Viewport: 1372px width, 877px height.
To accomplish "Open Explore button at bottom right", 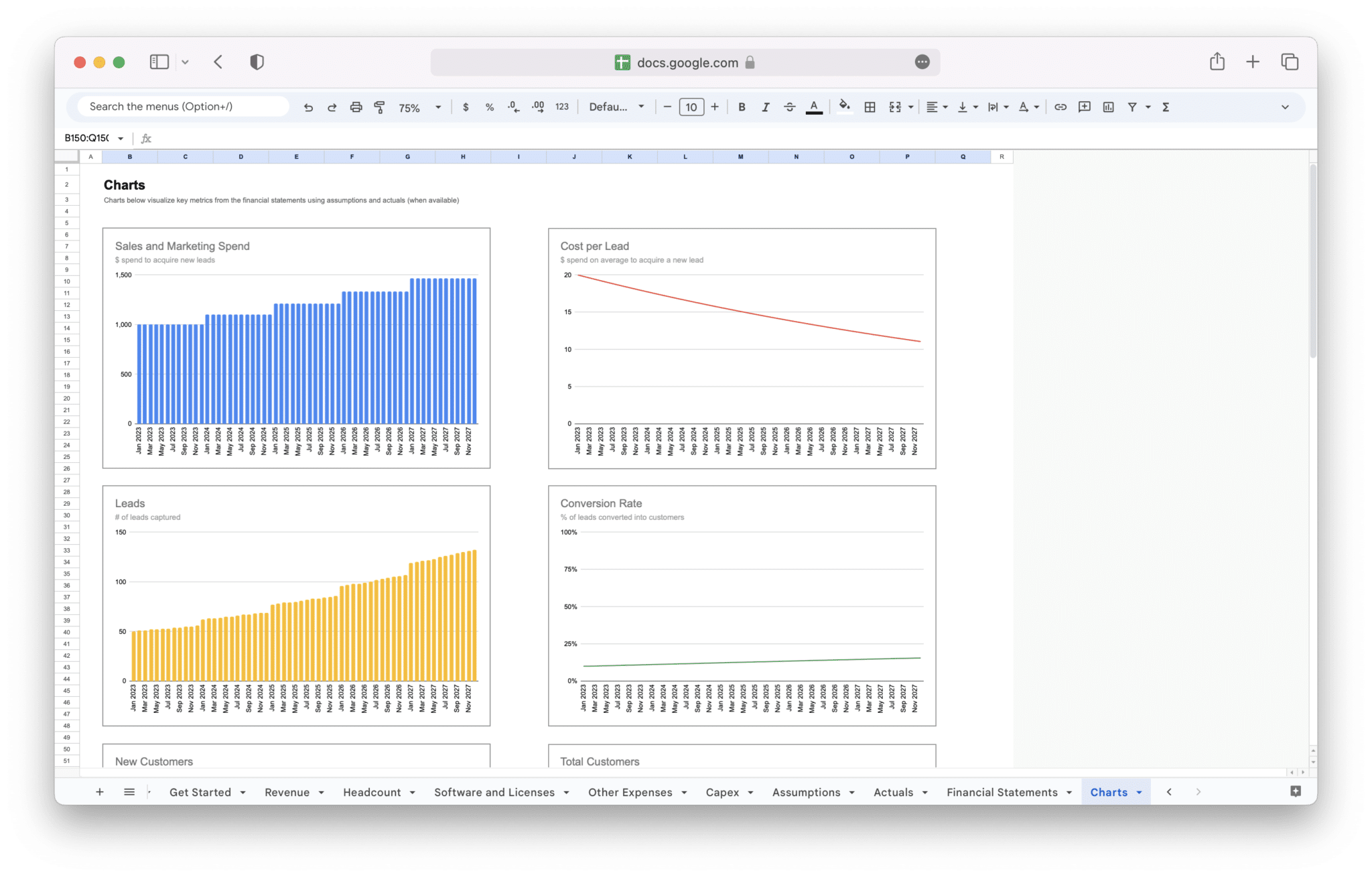I will [x=1296, y=791].
